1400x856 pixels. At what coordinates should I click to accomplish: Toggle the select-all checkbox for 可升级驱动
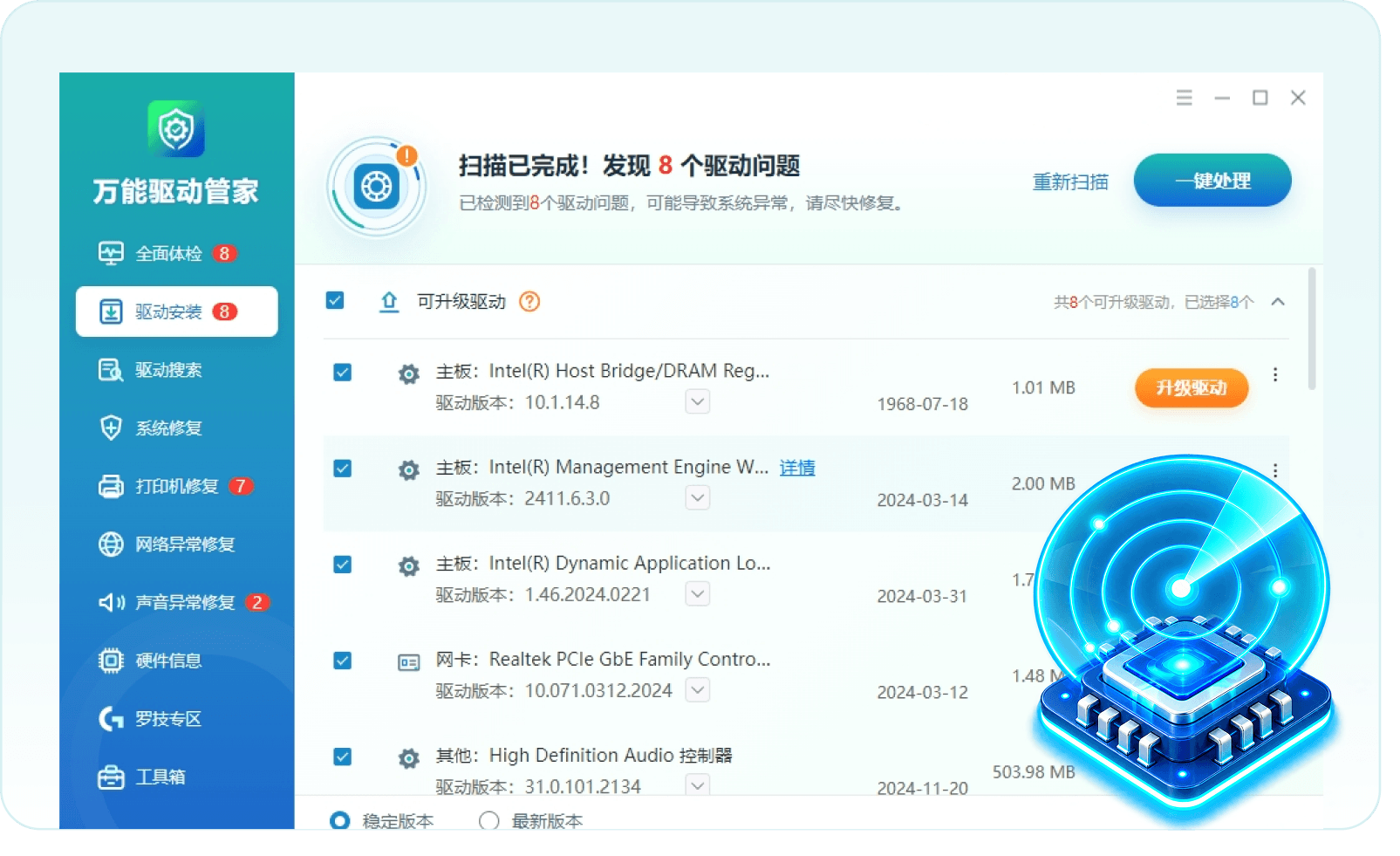coord(335,301)
